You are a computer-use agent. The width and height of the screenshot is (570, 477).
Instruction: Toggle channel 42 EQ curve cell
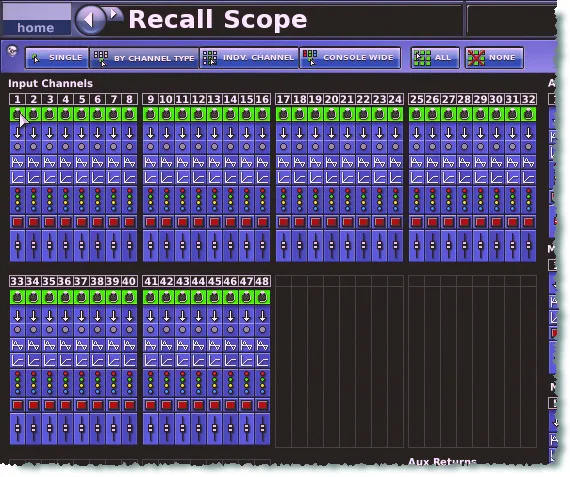coord(166,345)
